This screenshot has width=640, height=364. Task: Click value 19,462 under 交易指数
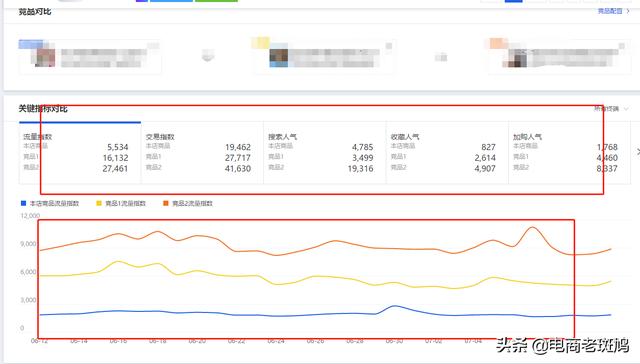[x=238, y=147]
